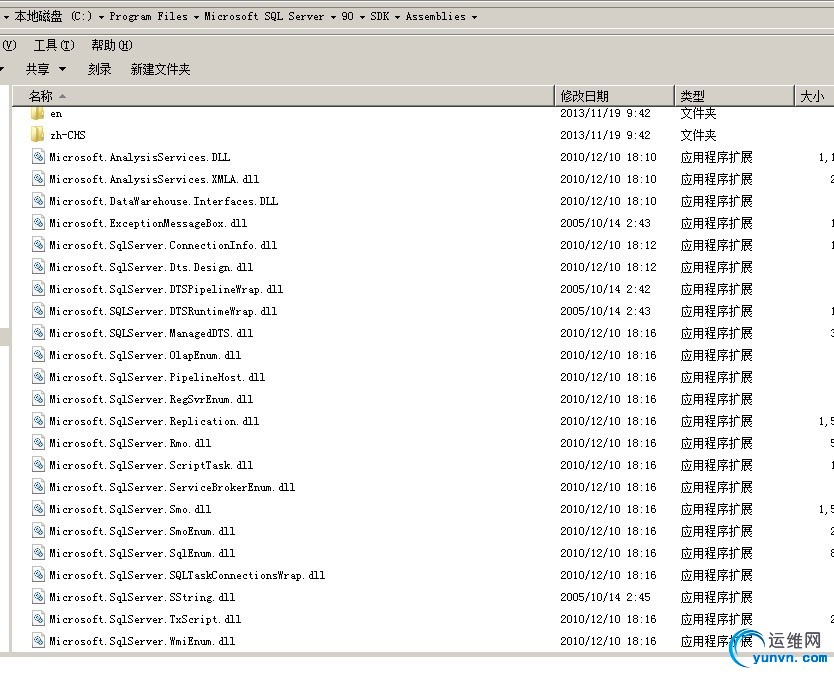Go to Microsoft SQL Server breadcrumb
Viewport: 834px width, 675px height.
264,16
